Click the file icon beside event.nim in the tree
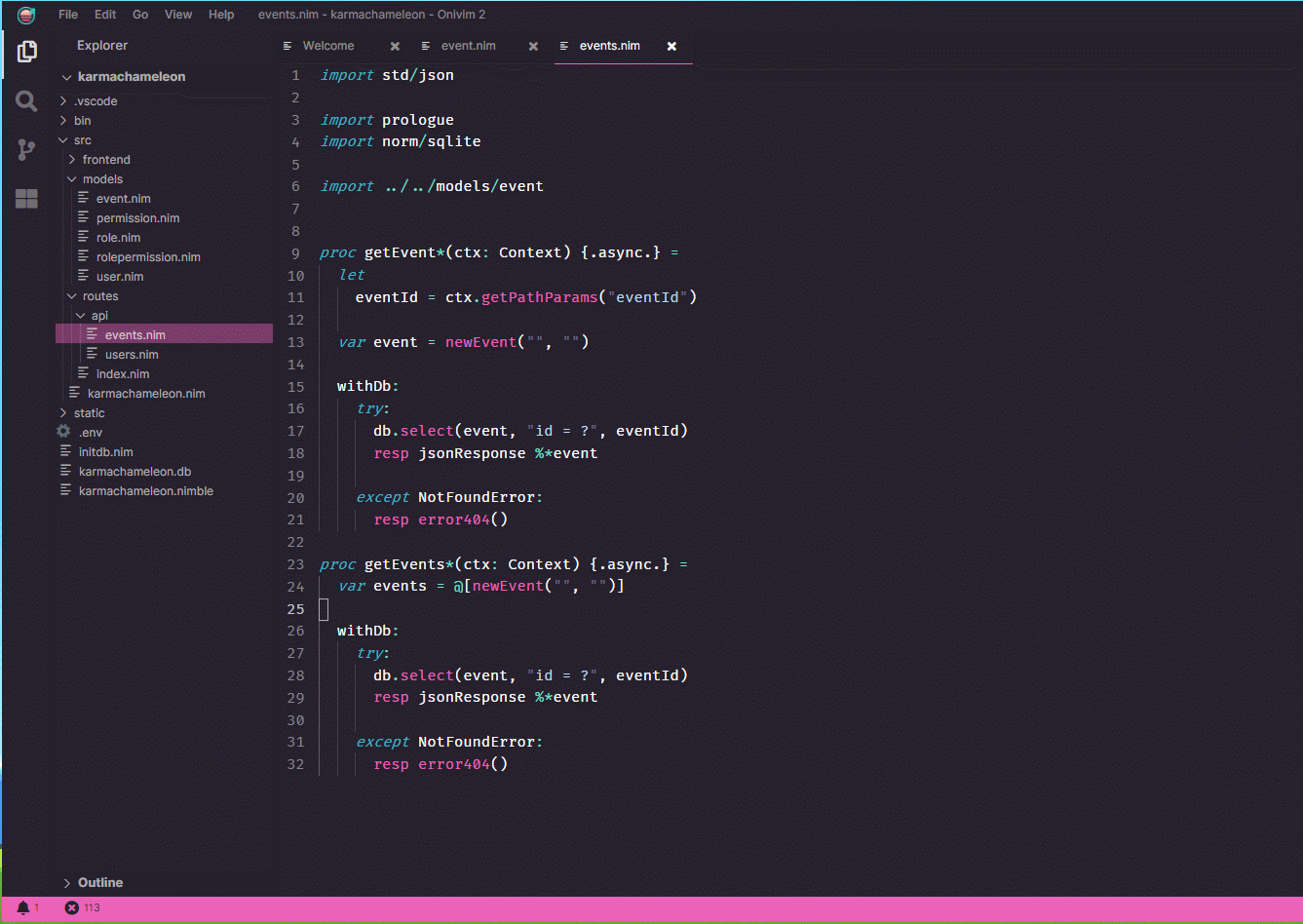 84,198
